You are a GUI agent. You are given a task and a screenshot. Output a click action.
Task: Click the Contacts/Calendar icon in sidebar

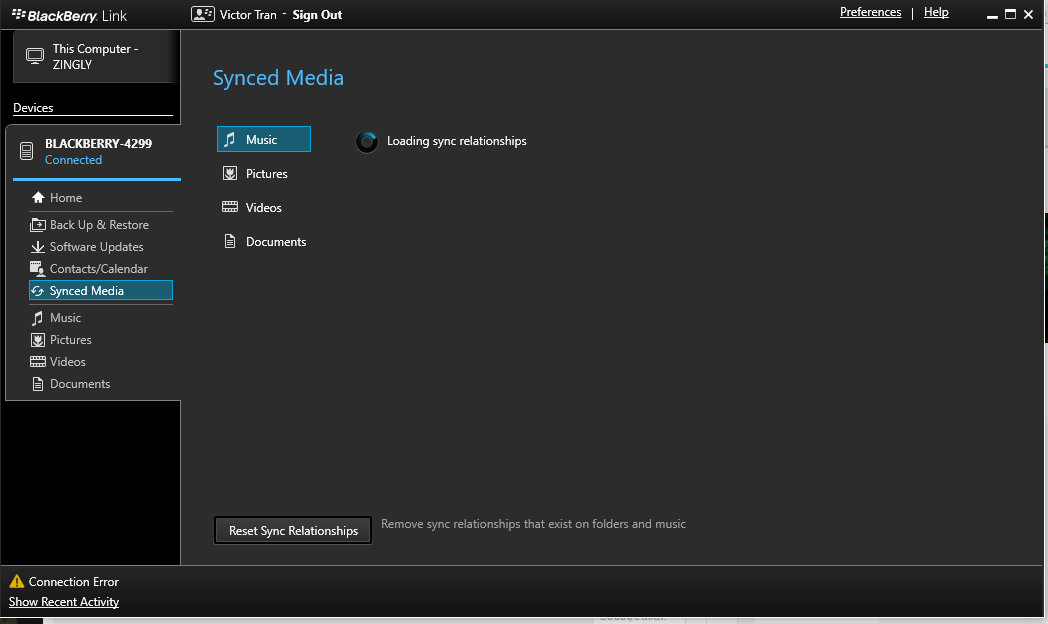[37, 269]
